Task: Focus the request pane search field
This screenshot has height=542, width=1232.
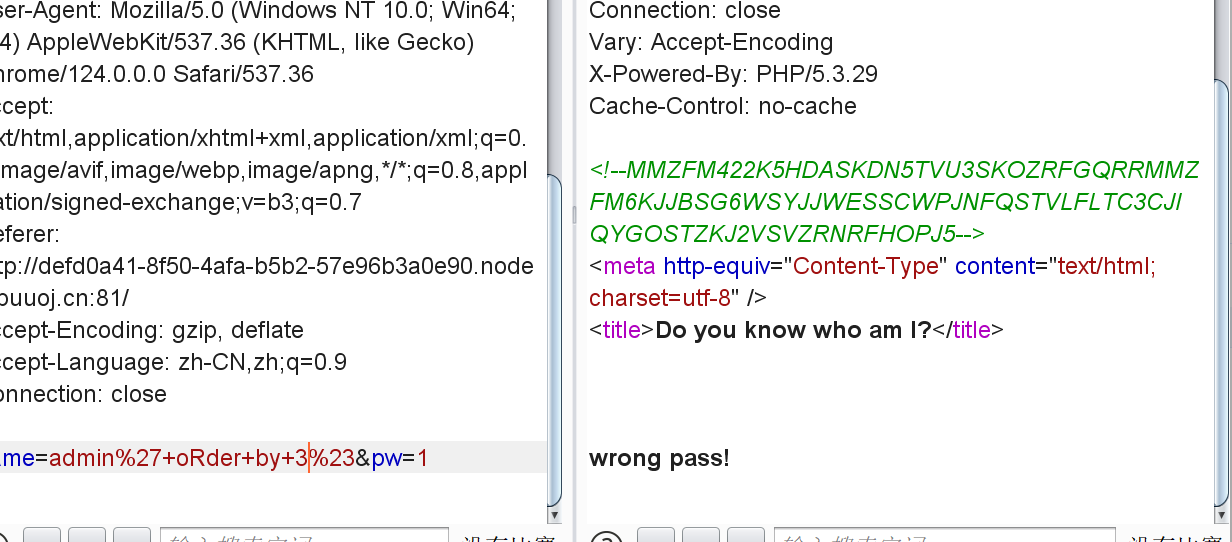Action: coord(306,535)
